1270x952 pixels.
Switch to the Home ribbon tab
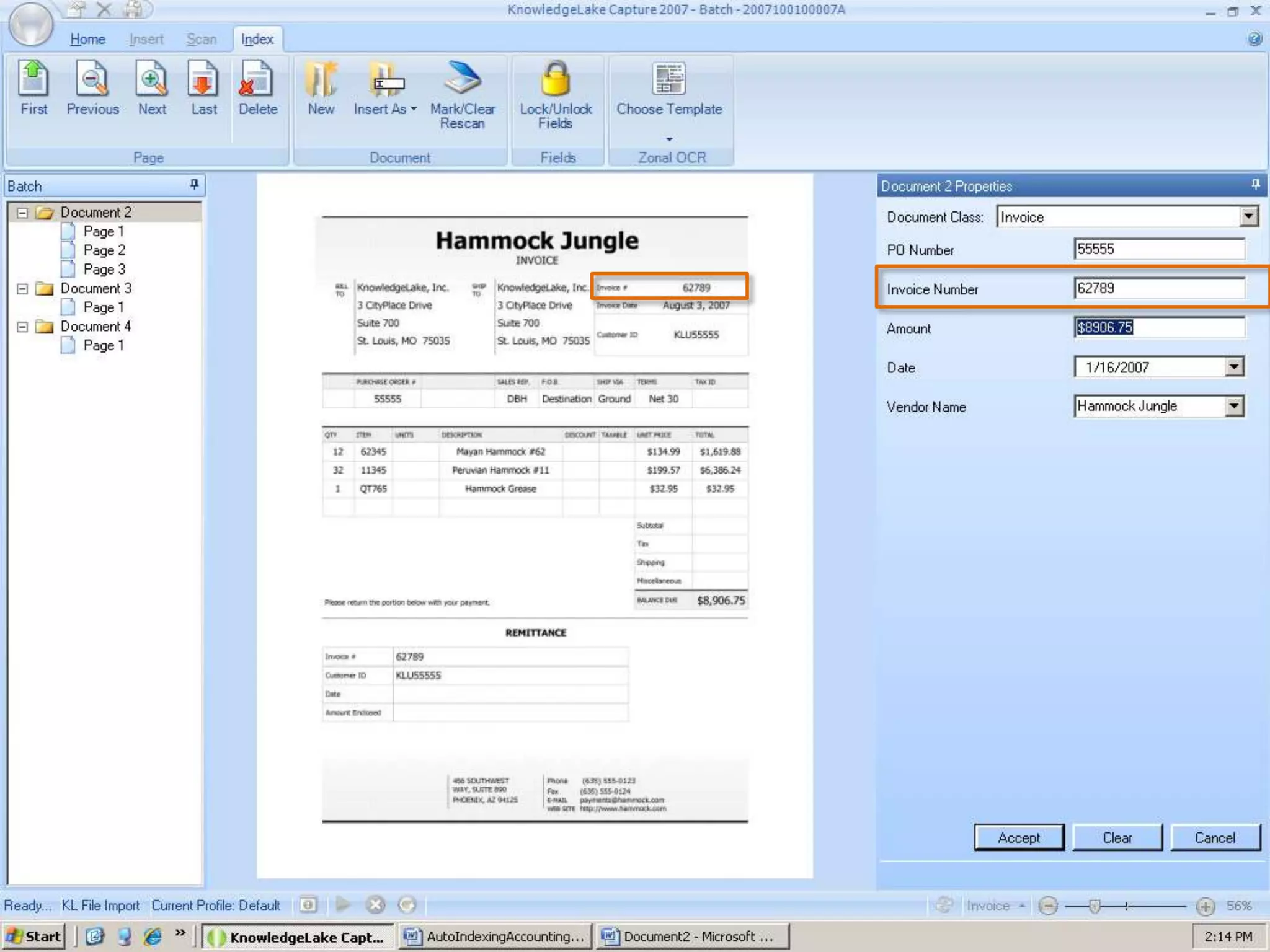[x=87, y=39]
